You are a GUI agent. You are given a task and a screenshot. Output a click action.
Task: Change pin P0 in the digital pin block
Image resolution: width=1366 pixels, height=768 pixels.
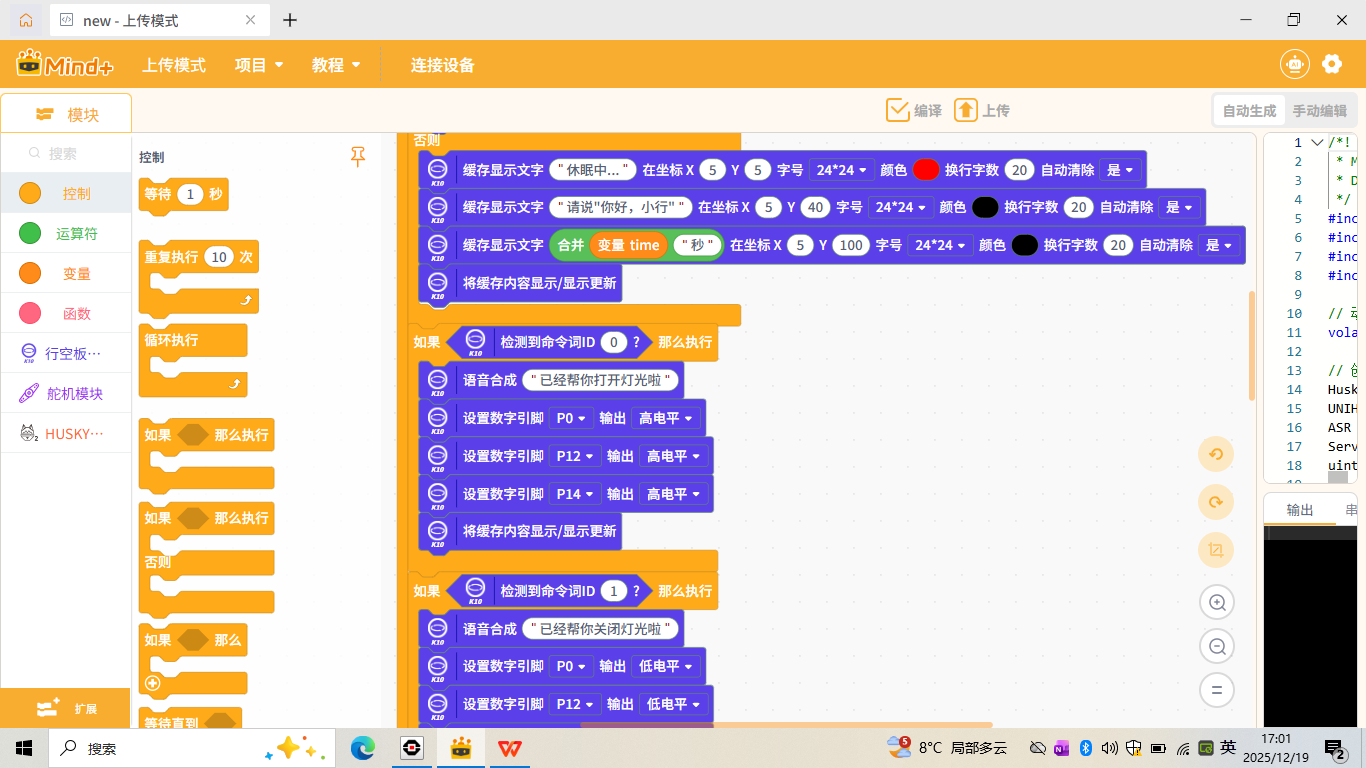[x=573, y=417]
